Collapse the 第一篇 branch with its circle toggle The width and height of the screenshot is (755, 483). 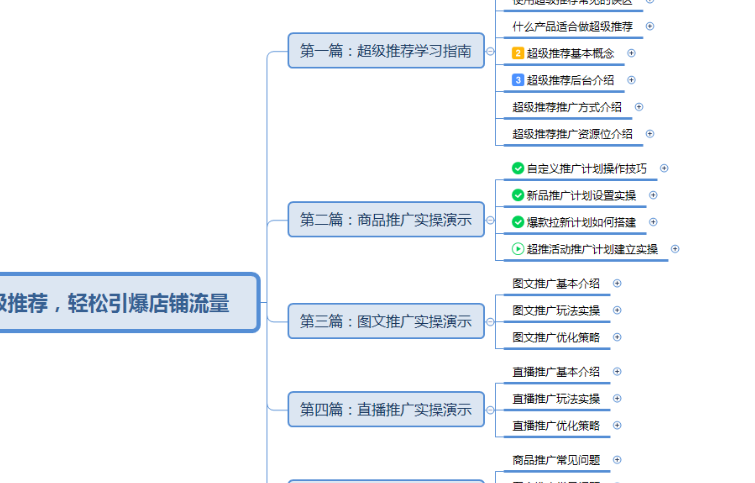(x=490, y=51)
